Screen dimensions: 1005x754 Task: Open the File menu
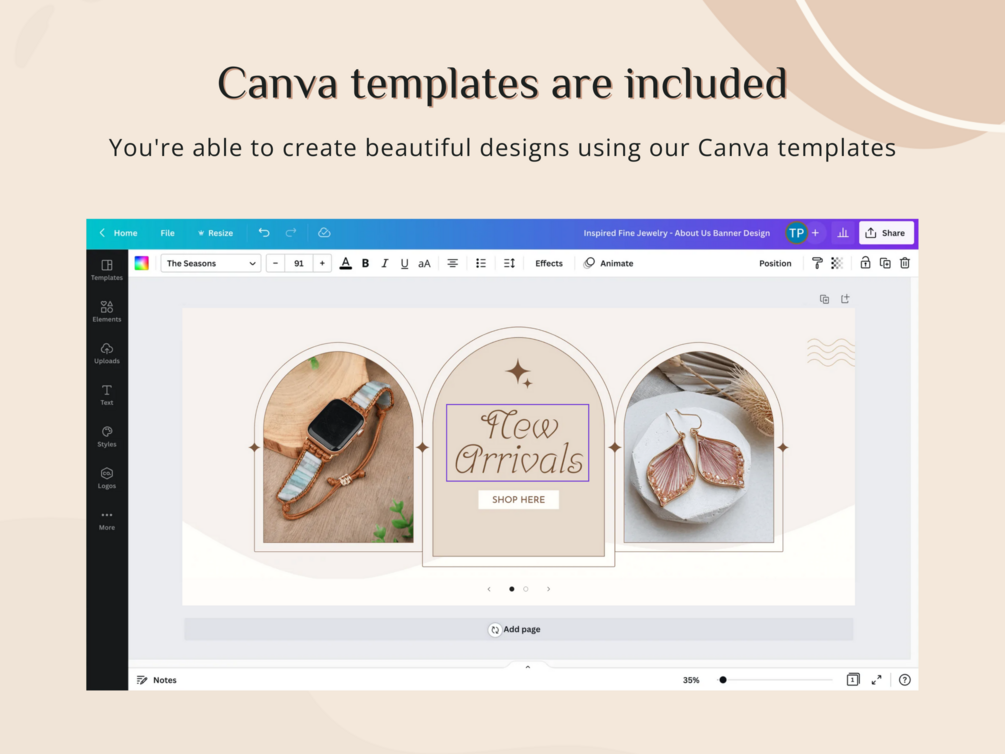(167, 233)
